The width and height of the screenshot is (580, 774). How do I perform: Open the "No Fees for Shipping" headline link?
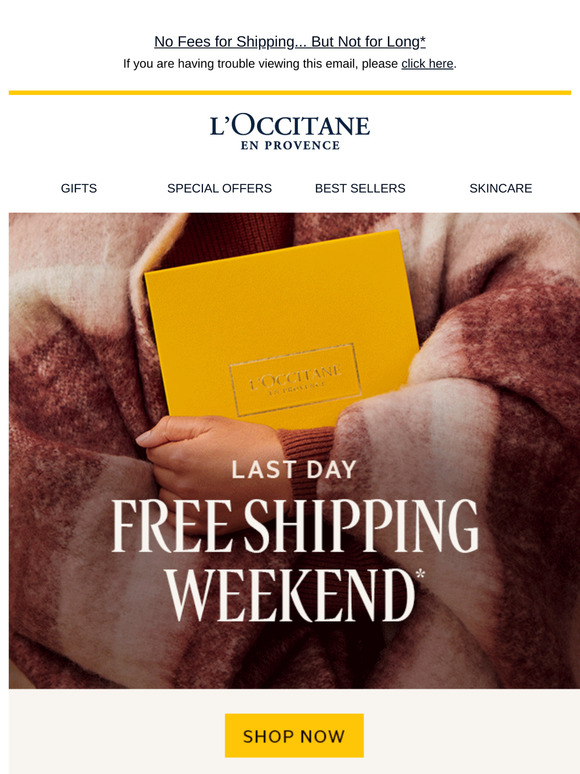point(290,42)
